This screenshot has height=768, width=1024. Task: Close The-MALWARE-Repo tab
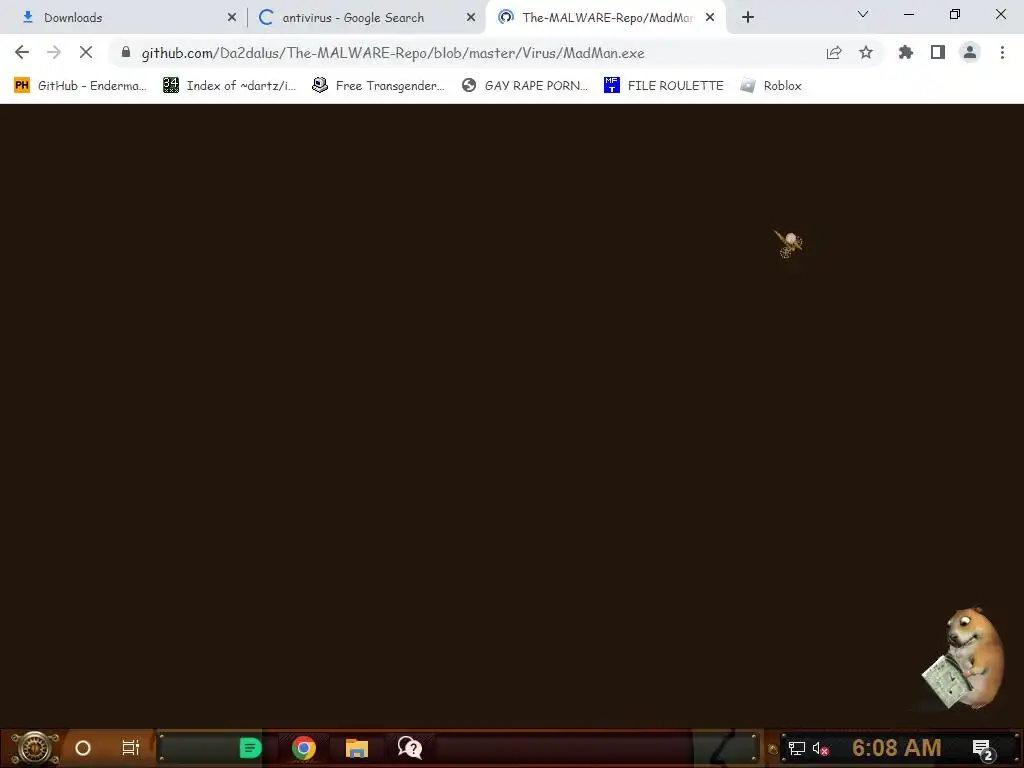click(710, 18)
